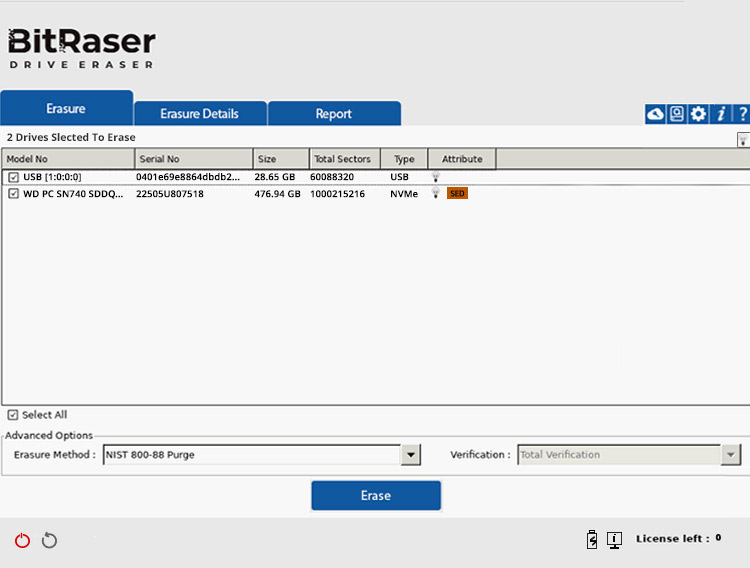750x568 pixels.
Task: Click the battery status icon
Action: pos(592,539)
